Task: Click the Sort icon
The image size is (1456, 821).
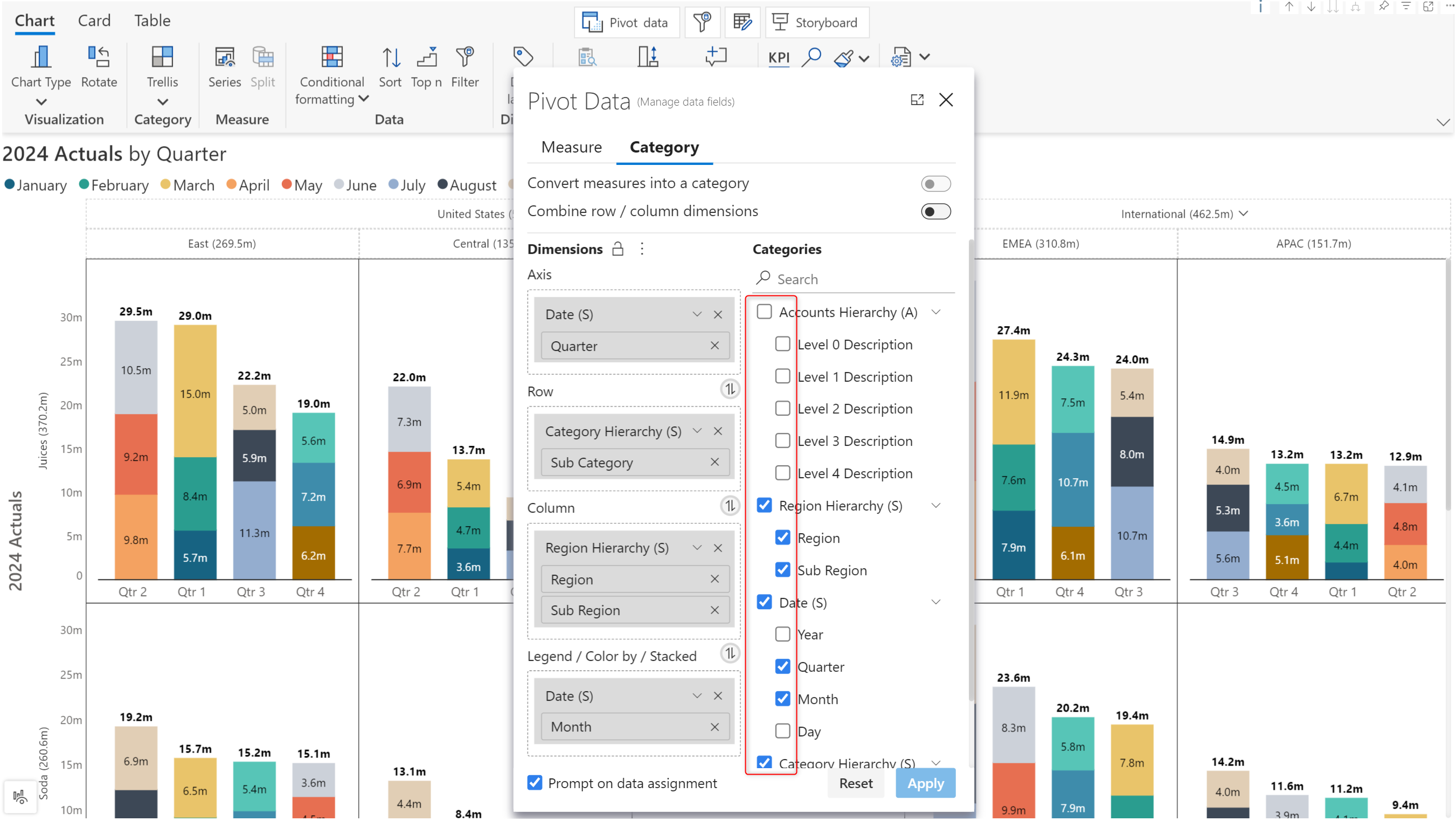Action: pos(391,57)
